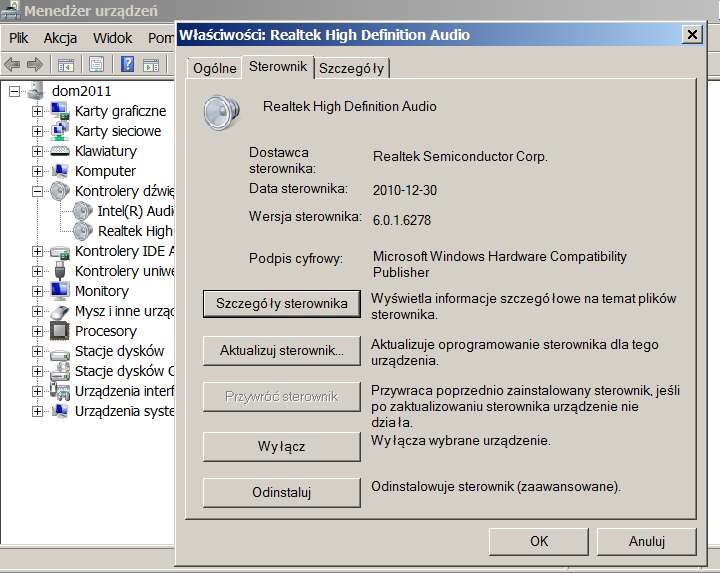Screen dimensions: 720x573
Task: Expand the Stacje dysków node
Action: [x=38, y=351]
